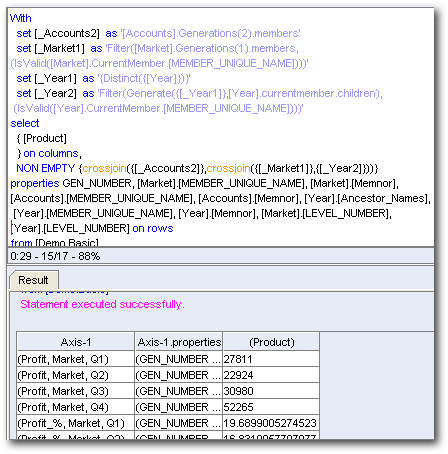Select the (Profit, Market, Q1) cell

coord(76,359)
